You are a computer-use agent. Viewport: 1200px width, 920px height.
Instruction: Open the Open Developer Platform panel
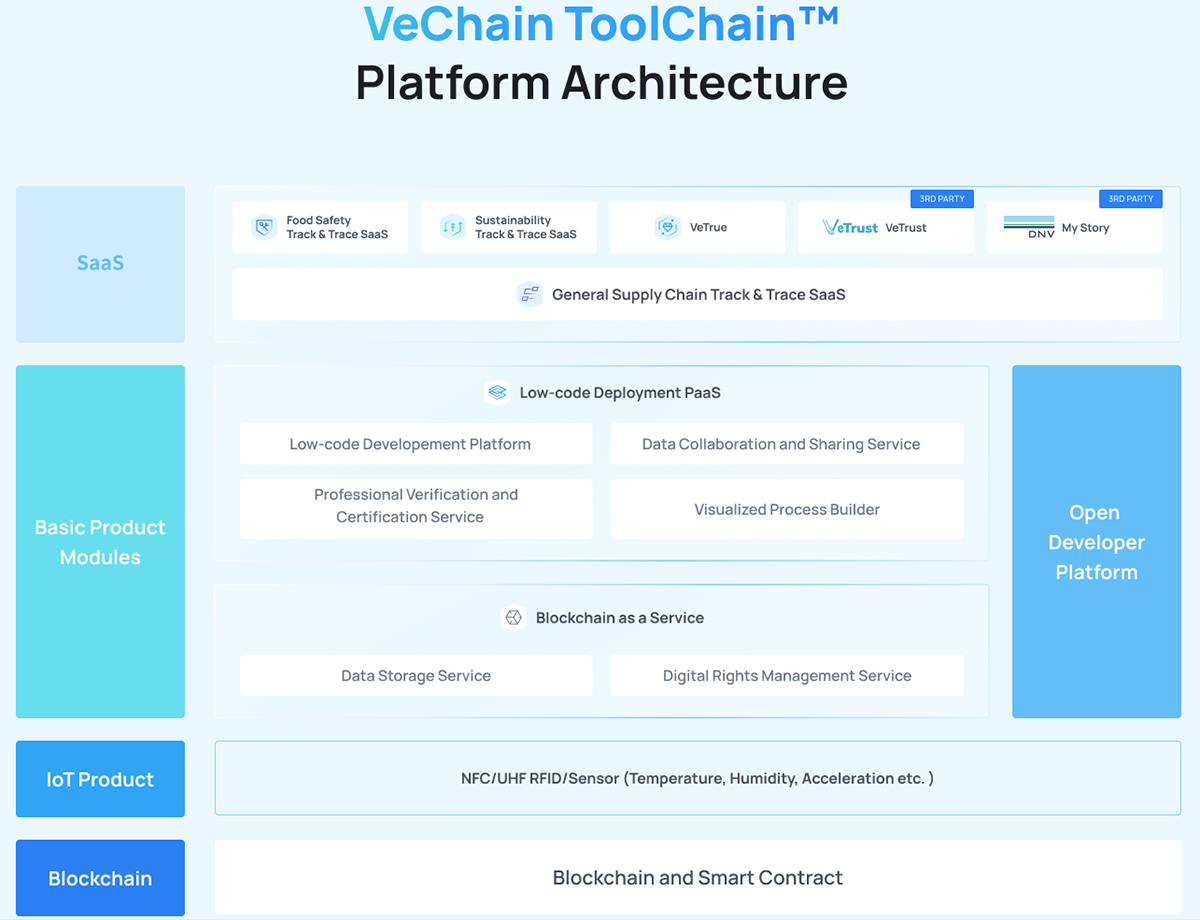point(1096,541)
